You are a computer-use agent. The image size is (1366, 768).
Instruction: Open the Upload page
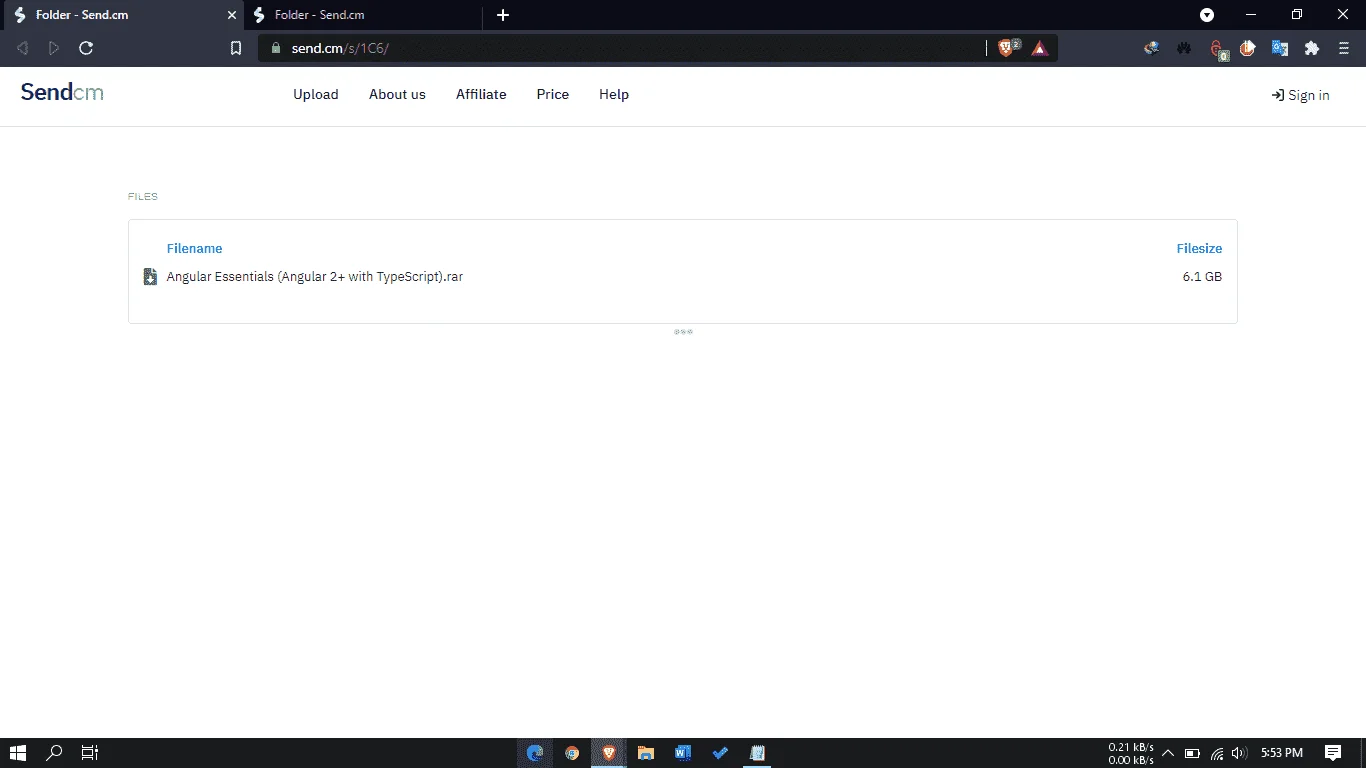coord(316,94)
